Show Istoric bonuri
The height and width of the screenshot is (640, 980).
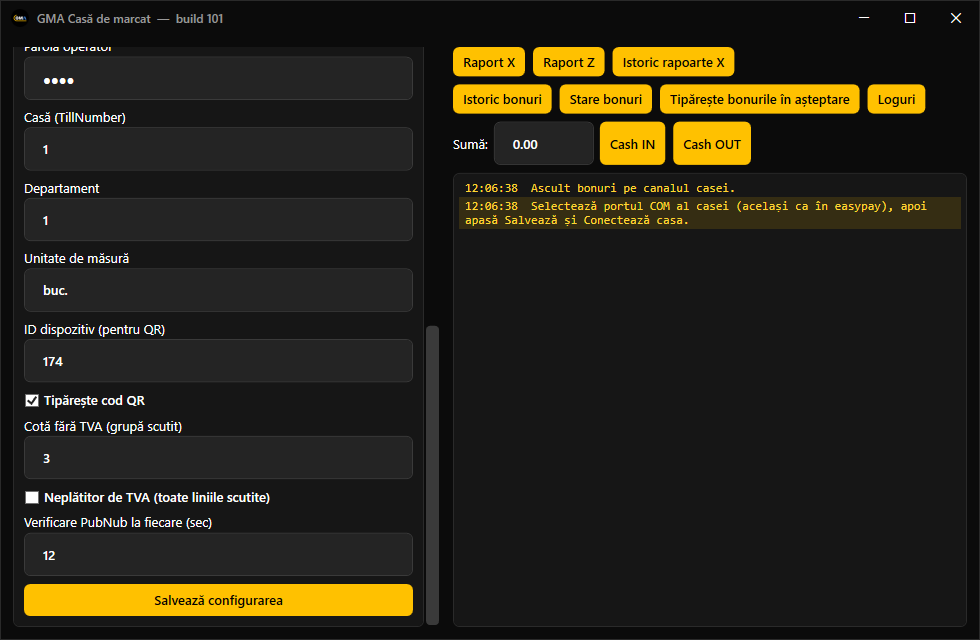tap(502, 99)
